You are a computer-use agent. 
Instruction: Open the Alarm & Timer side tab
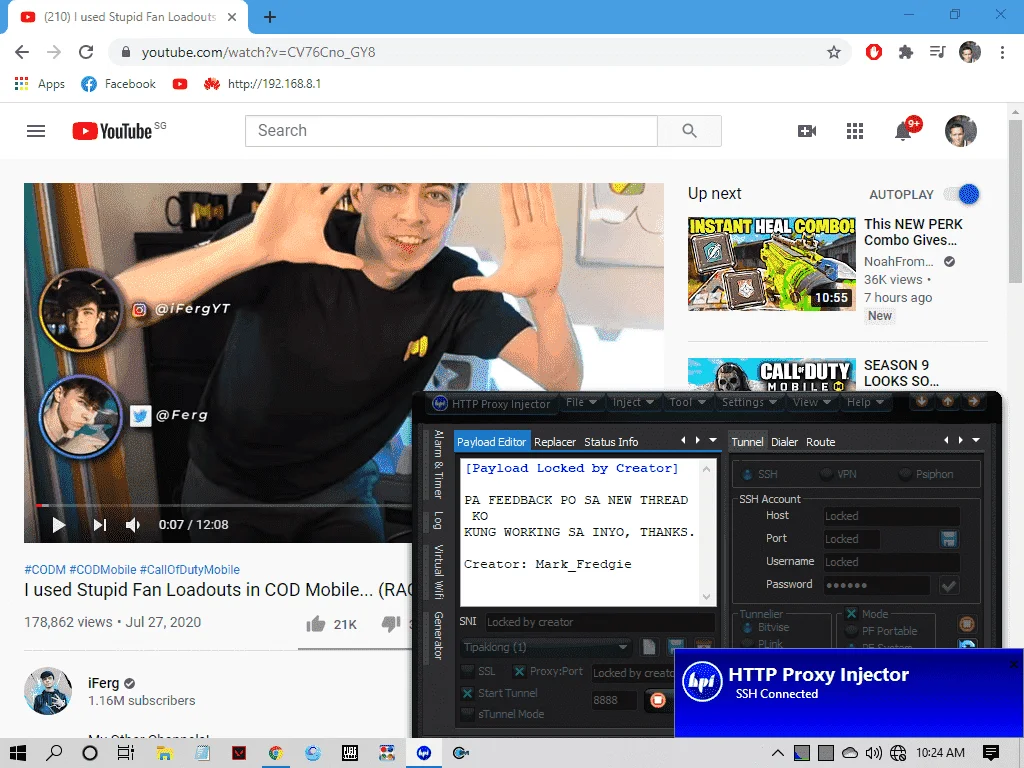click(439, 464)
